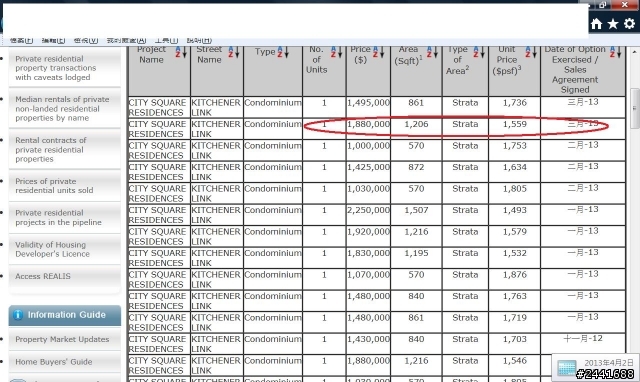
Task: Click the calendar icon beside 2013年4月2日
Action: click(x=567, y=368)
